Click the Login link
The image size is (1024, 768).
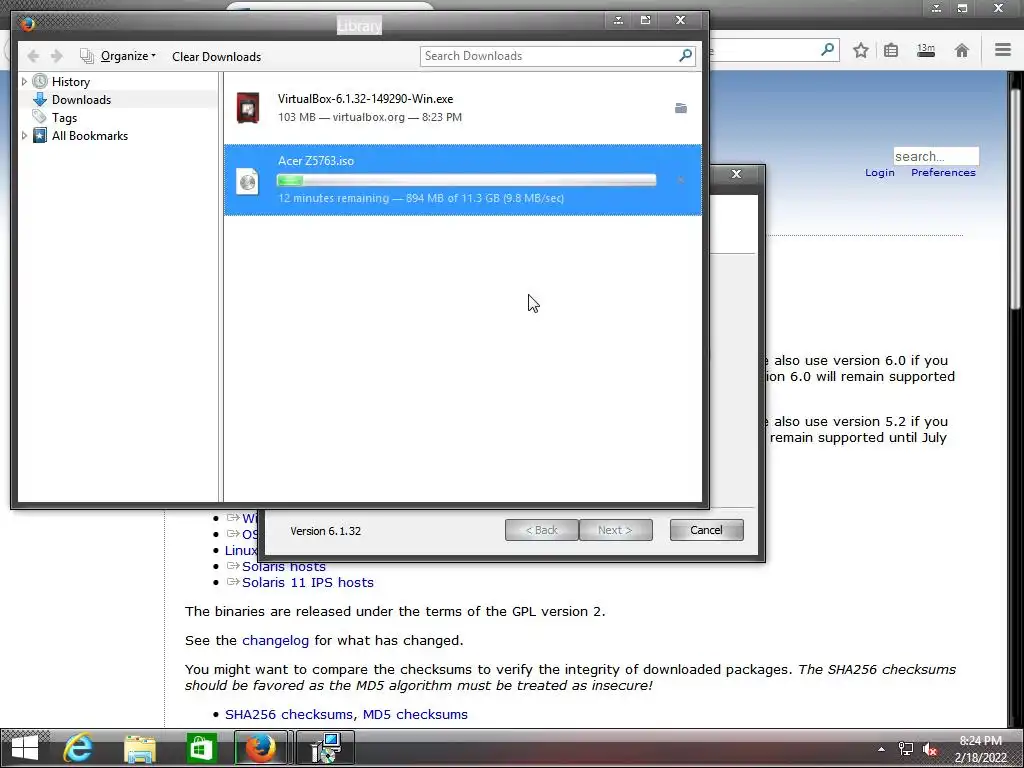coord(880,172)
